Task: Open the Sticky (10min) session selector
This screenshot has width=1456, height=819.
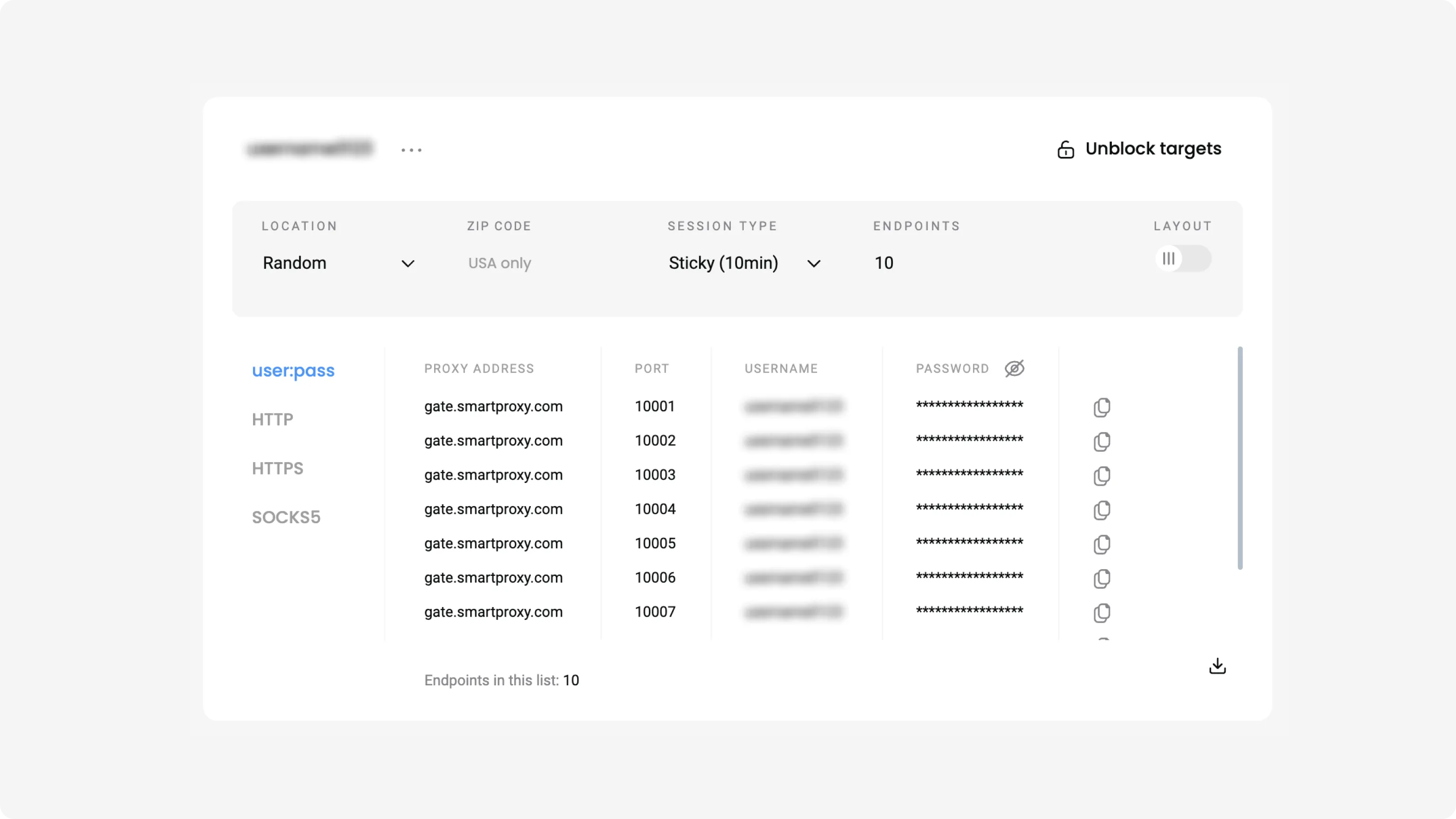Action: 745,263
